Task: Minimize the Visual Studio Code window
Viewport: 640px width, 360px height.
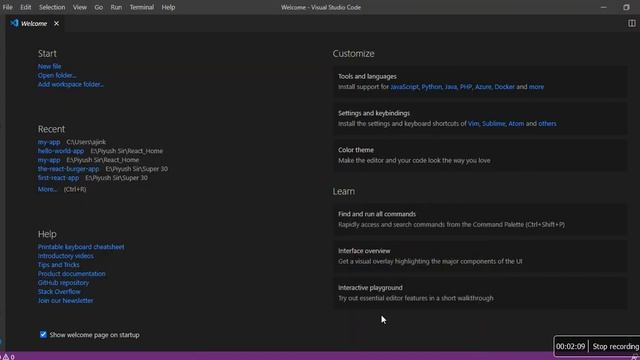Action: (604, 7)
